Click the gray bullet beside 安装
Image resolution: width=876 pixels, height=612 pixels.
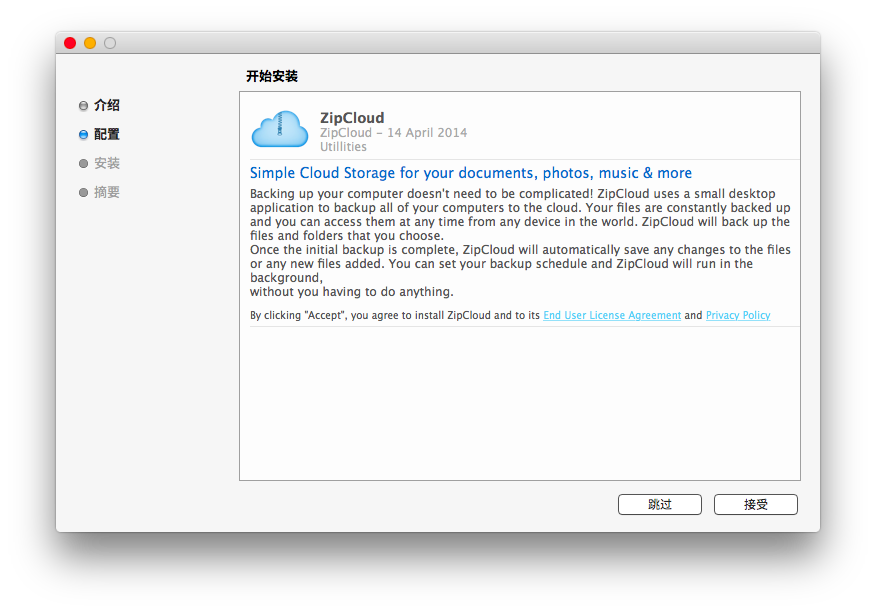point(84,164)
